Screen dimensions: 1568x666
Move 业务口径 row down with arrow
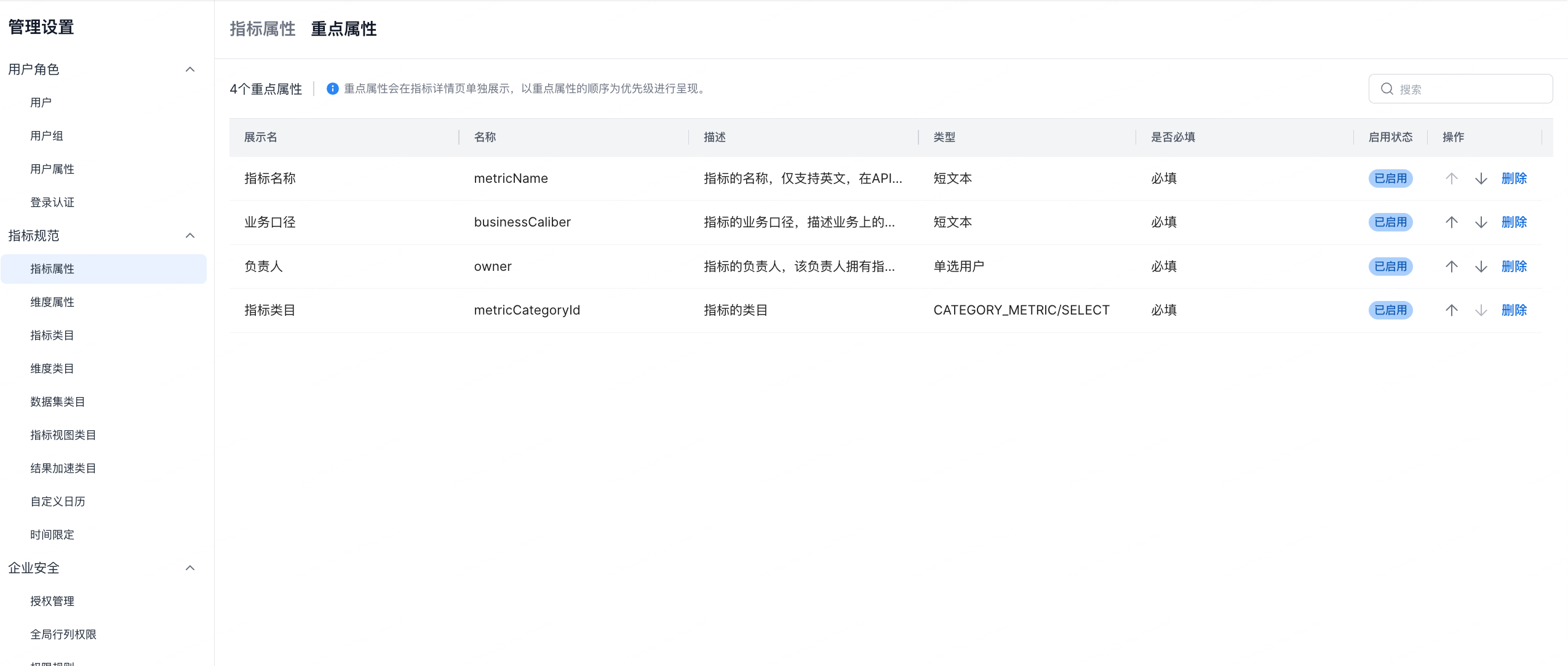(1481, 222)
